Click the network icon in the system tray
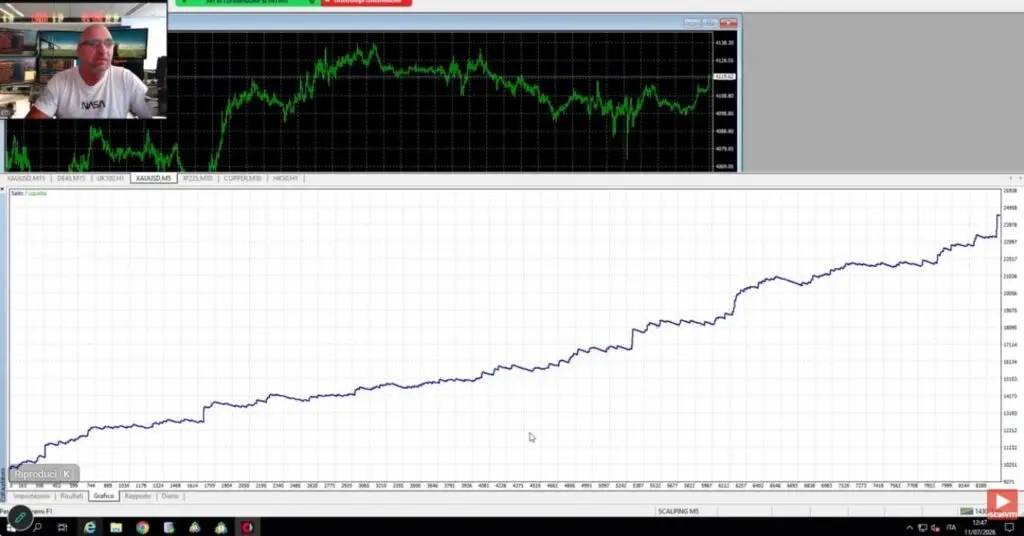1024x536 pixels. point(922,528)
